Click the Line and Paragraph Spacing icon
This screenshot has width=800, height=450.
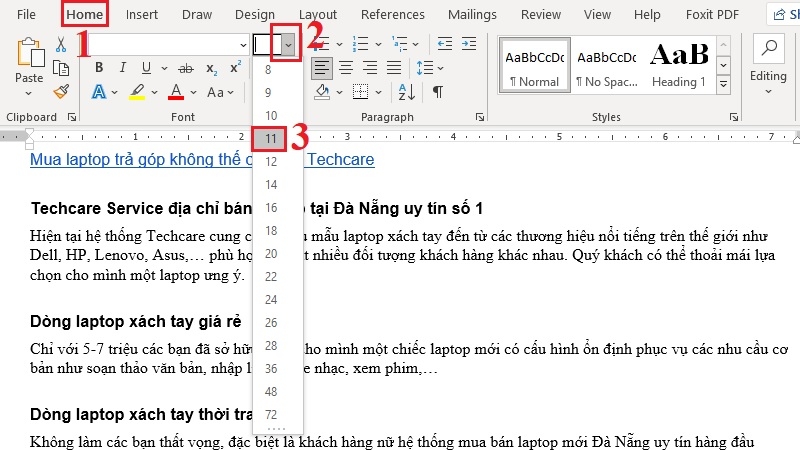424,68
